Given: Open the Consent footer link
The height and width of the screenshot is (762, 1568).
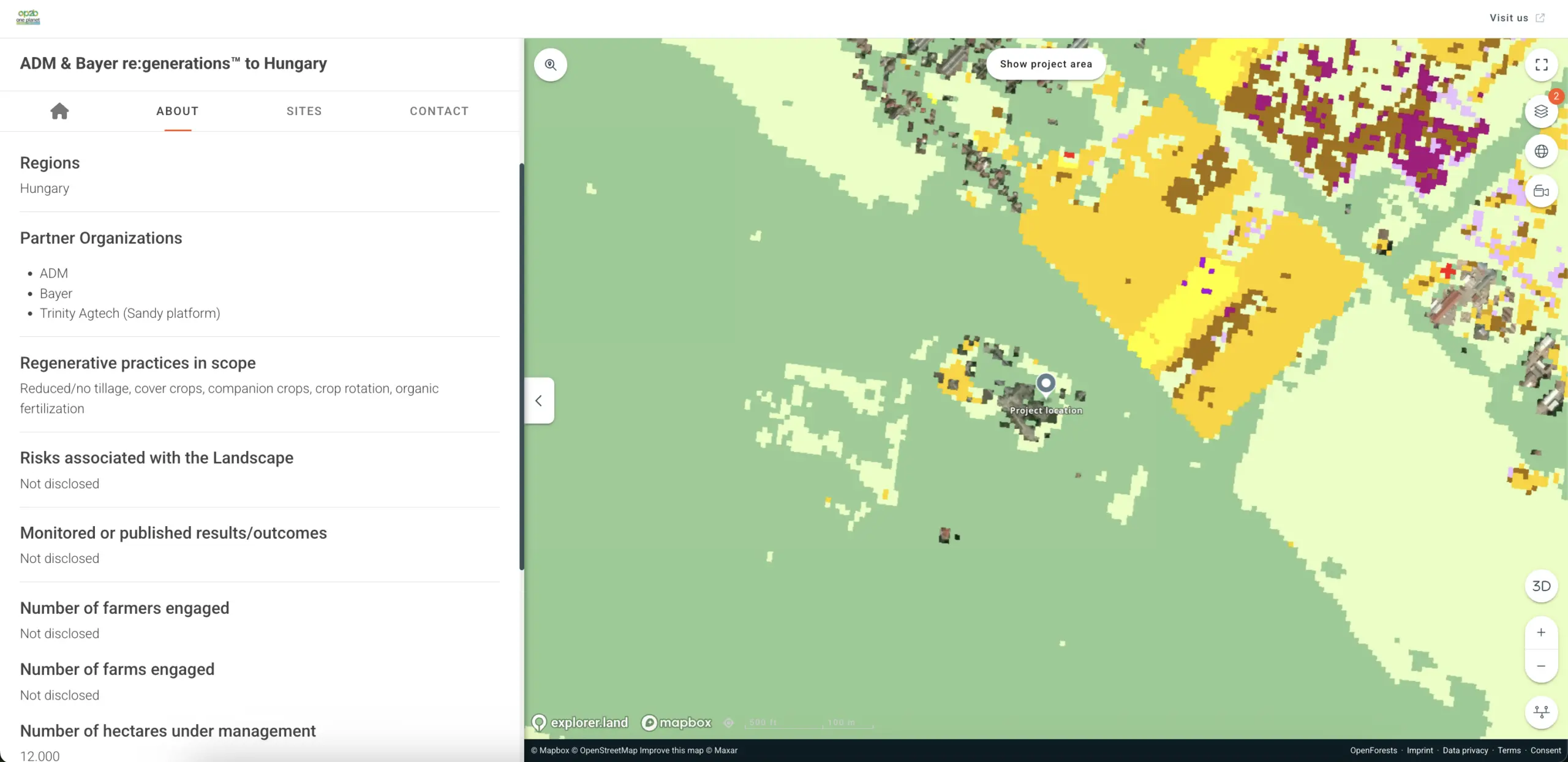Looking at the screenshot, I should [x=1545, y=750].
